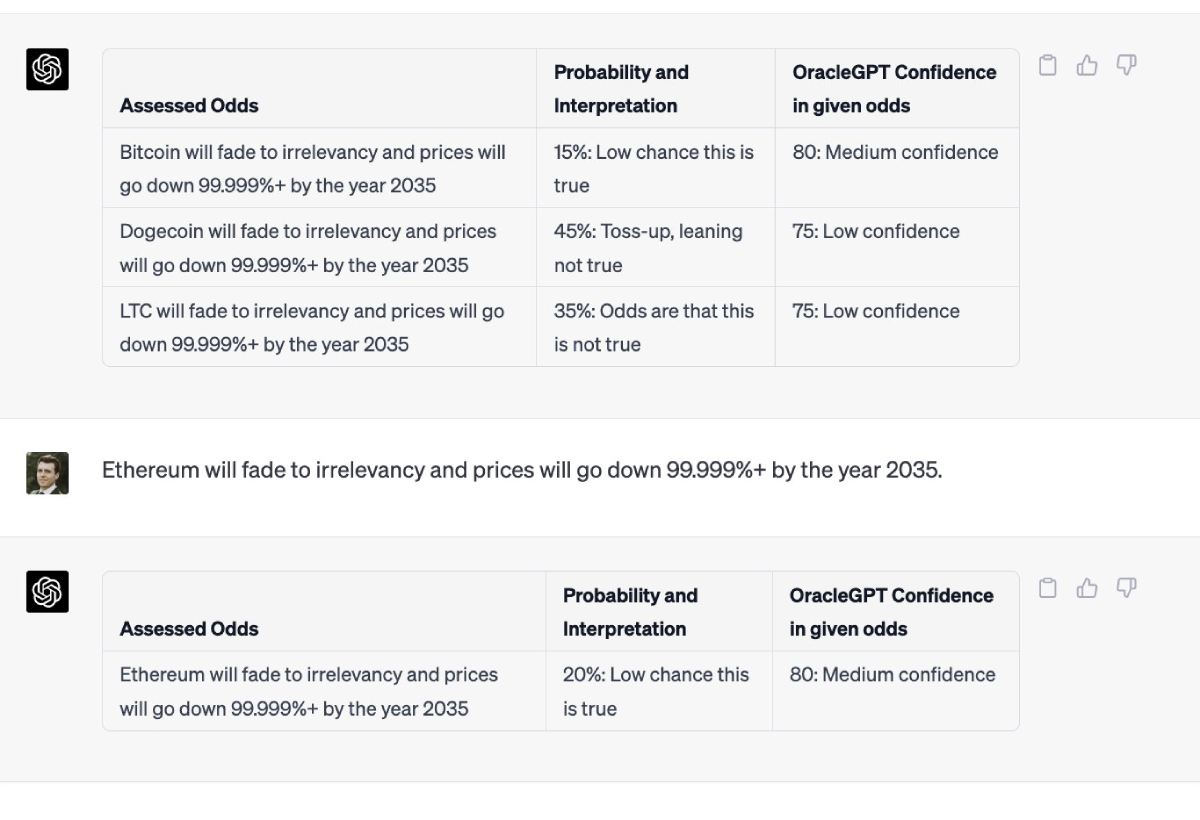Click the ChatGPT logo beside the Ethereum response
This screenshot has height=820, width=1200.
[47, 592]
